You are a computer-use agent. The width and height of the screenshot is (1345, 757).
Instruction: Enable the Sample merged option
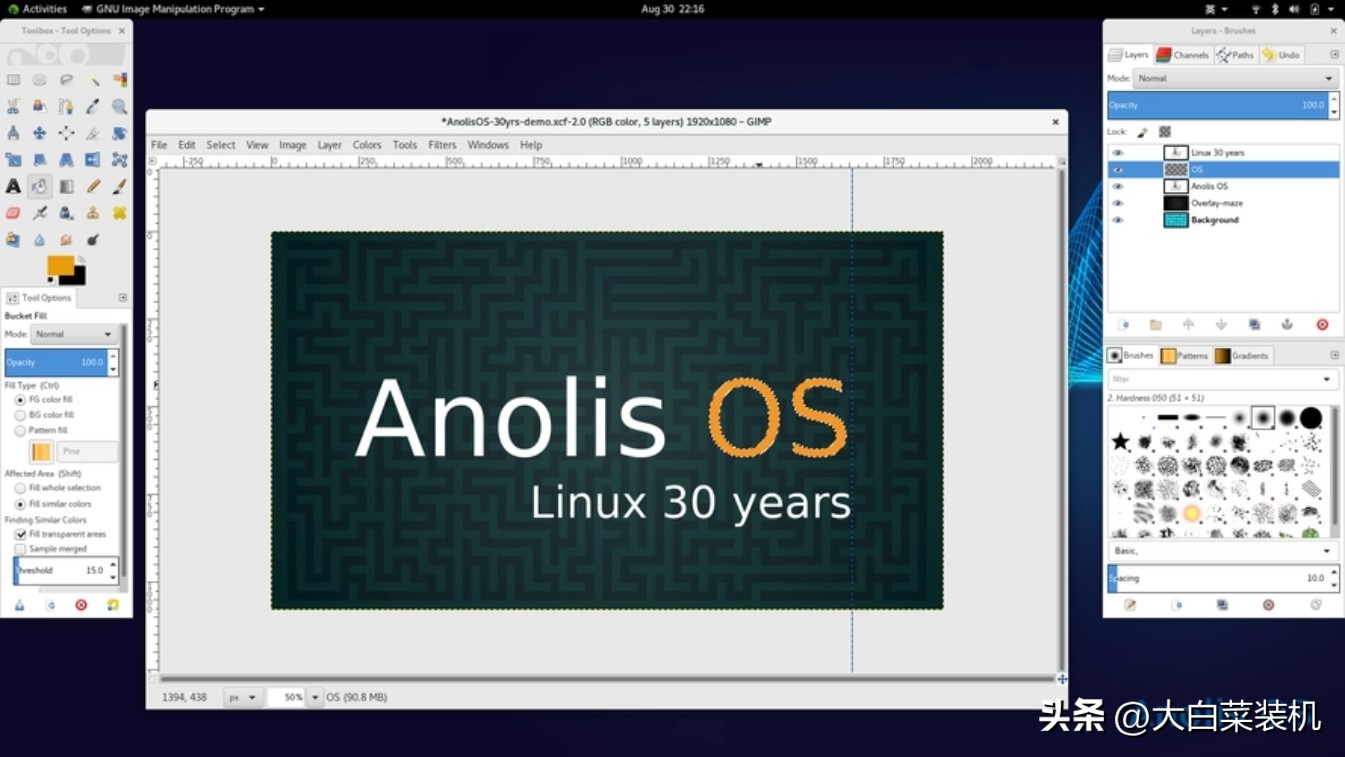click(21, 548)
